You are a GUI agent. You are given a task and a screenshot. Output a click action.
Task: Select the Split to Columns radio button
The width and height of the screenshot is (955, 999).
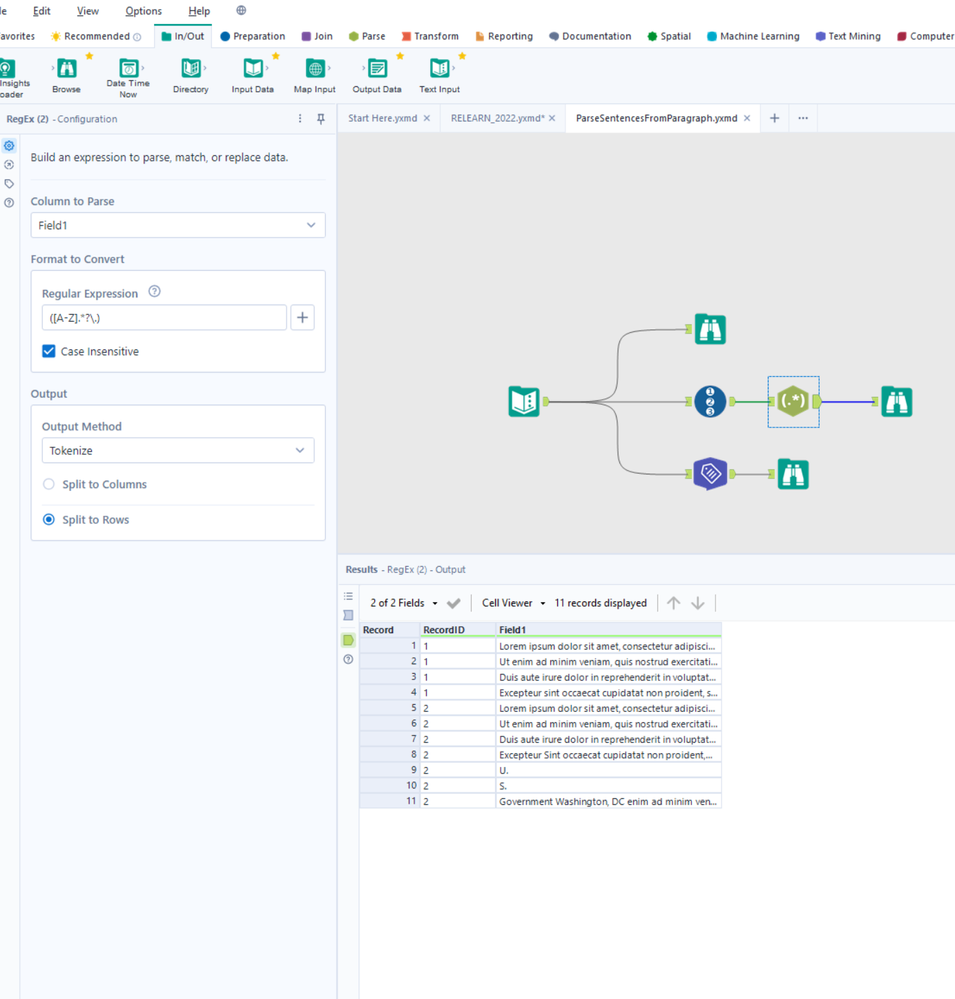(48, 484)
